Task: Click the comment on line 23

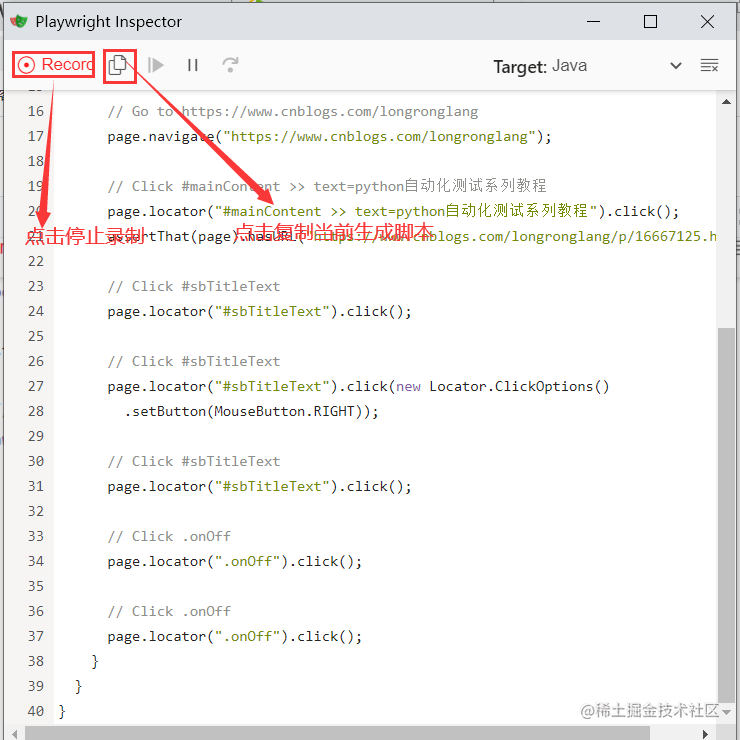Action: (x=193, y=286)
